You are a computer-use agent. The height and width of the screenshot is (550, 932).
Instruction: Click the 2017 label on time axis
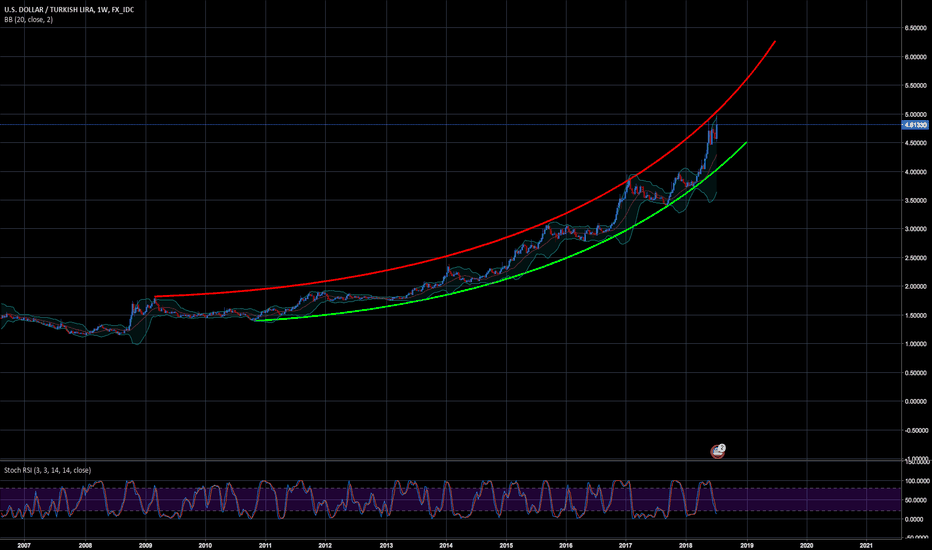(626, 545)
